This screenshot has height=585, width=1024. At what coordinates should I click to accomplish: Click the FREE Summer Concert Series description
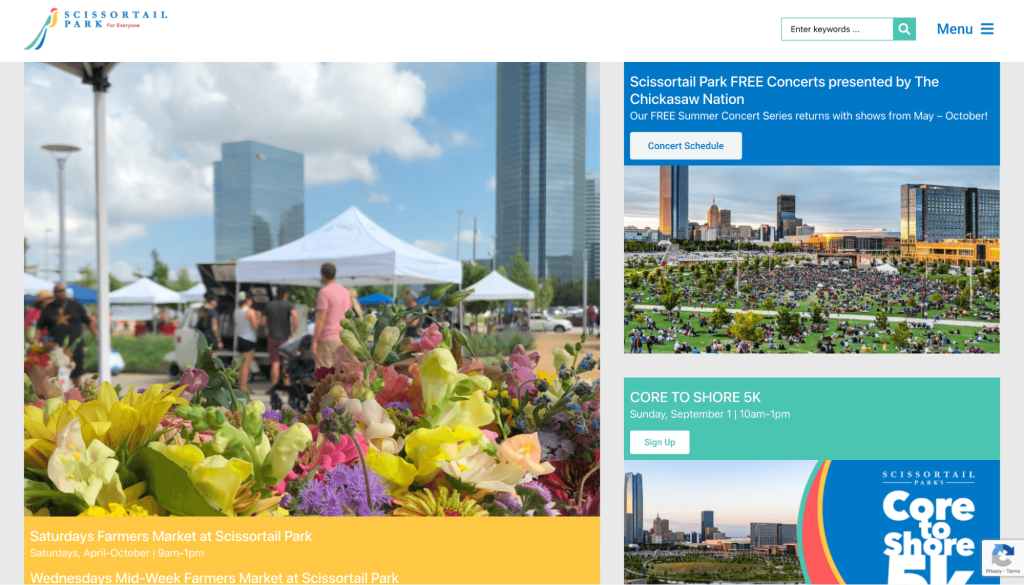tap(808, 116)
